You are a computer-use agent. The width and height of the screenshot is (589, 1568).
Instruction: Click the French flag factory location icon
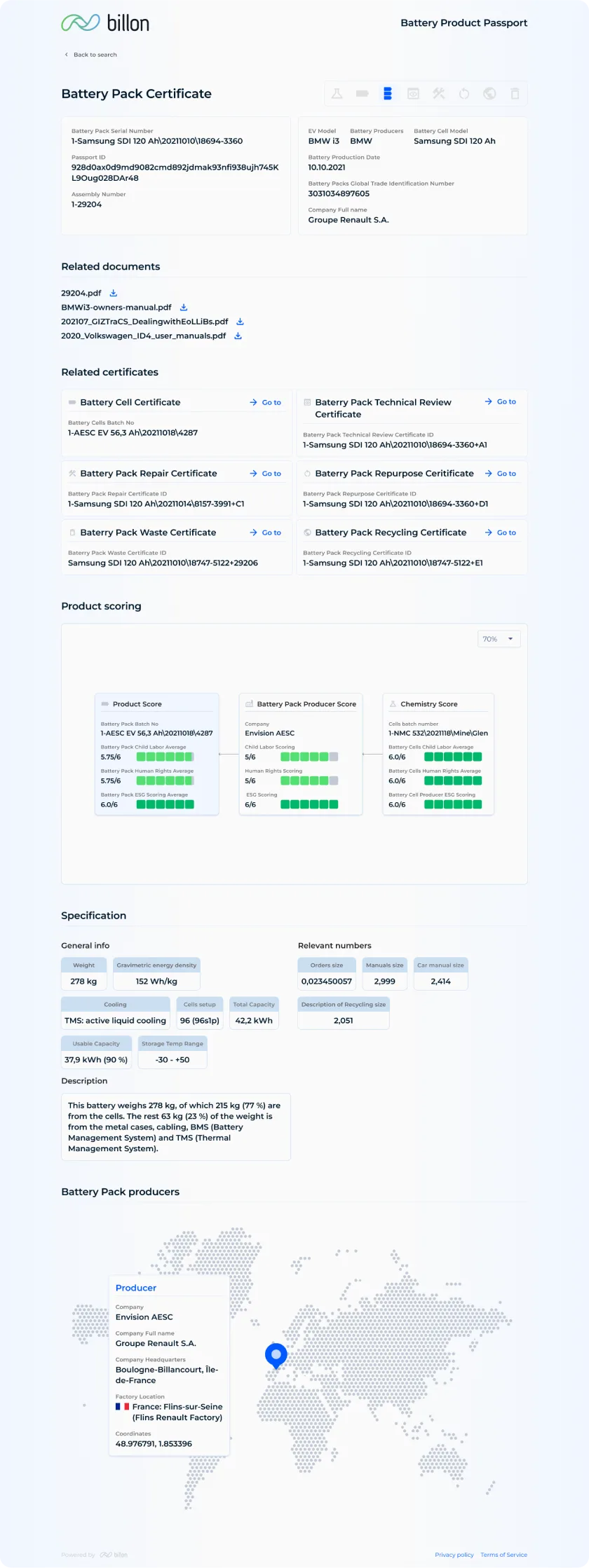pos(122,1406)
